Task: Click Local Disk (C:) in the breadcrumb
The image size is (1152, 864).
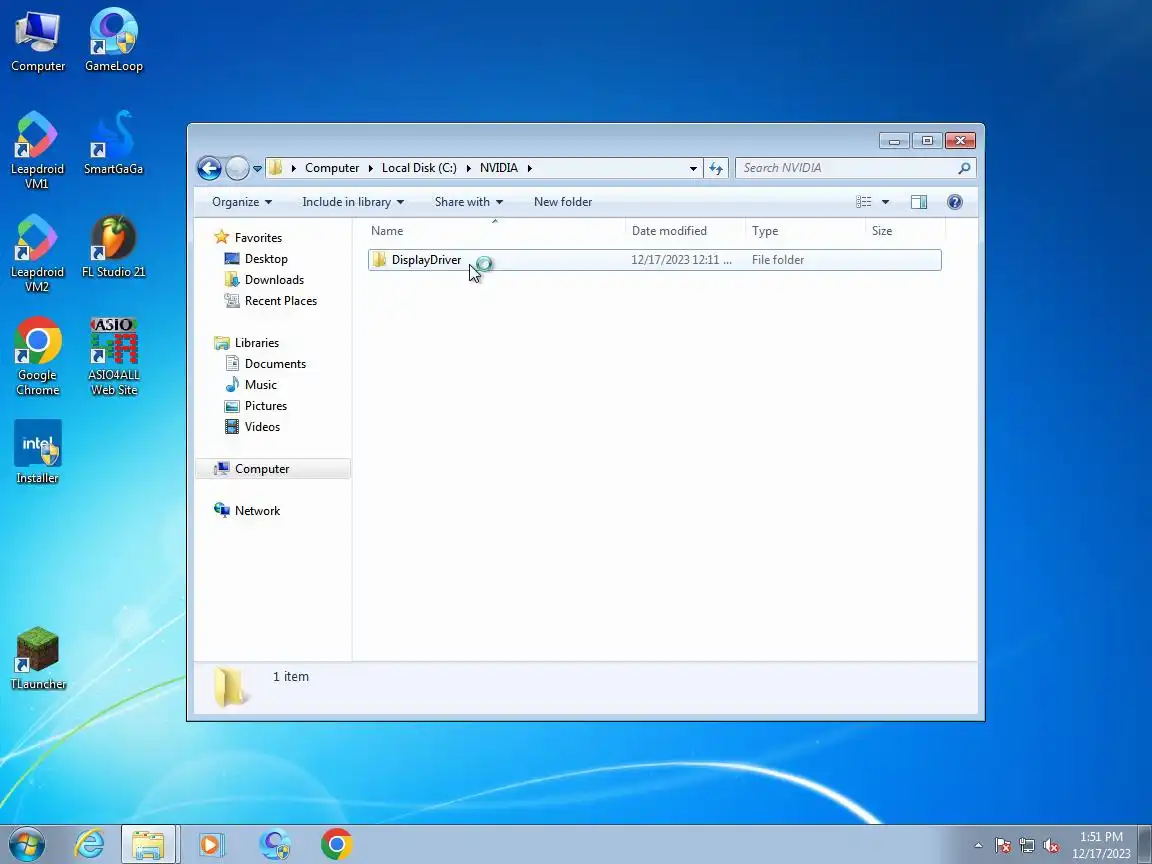Action: (419, 168)
